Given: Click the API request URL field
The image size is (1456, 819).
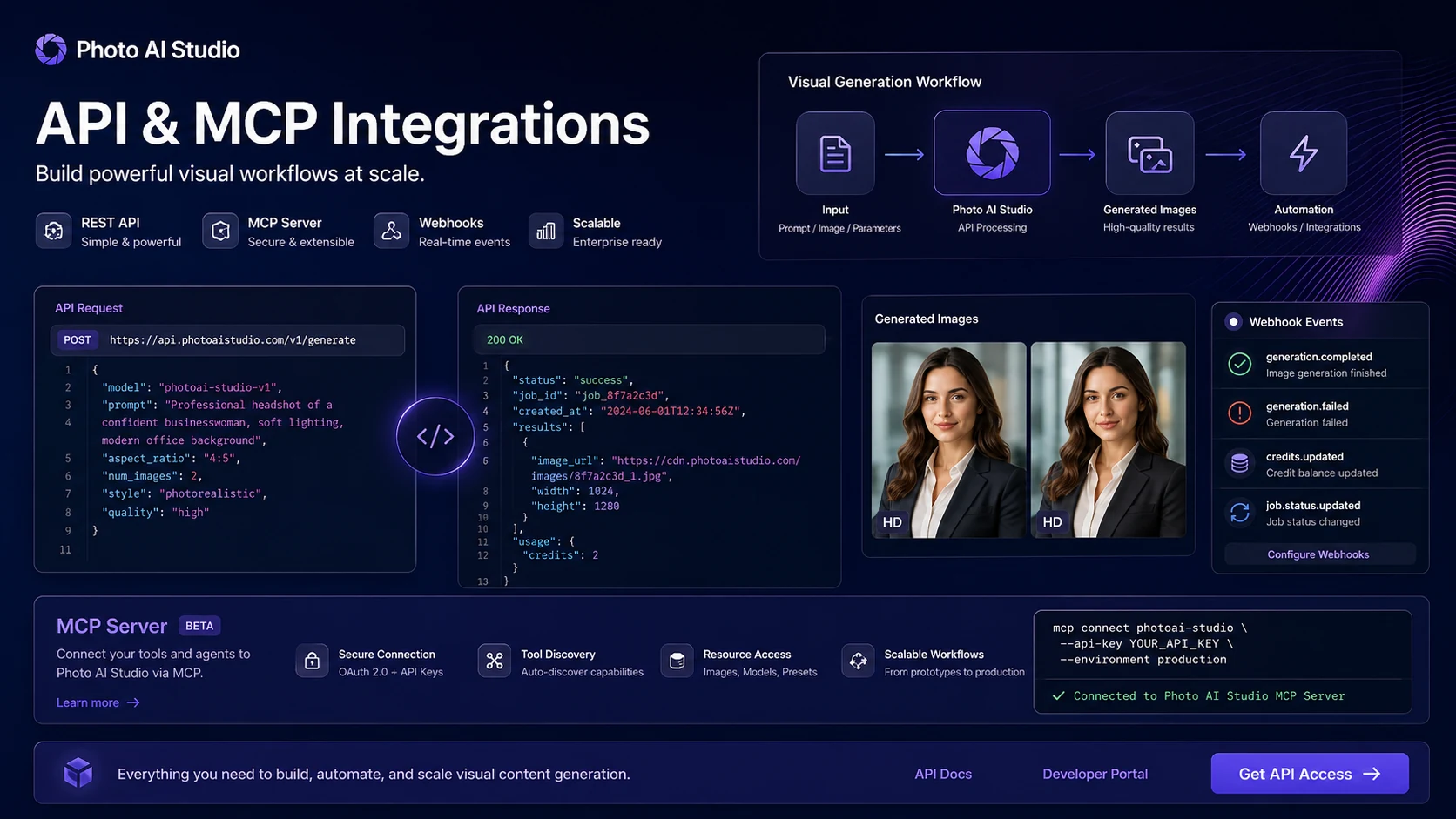Looking at the screenshot, I should click(x=227, y=340).
